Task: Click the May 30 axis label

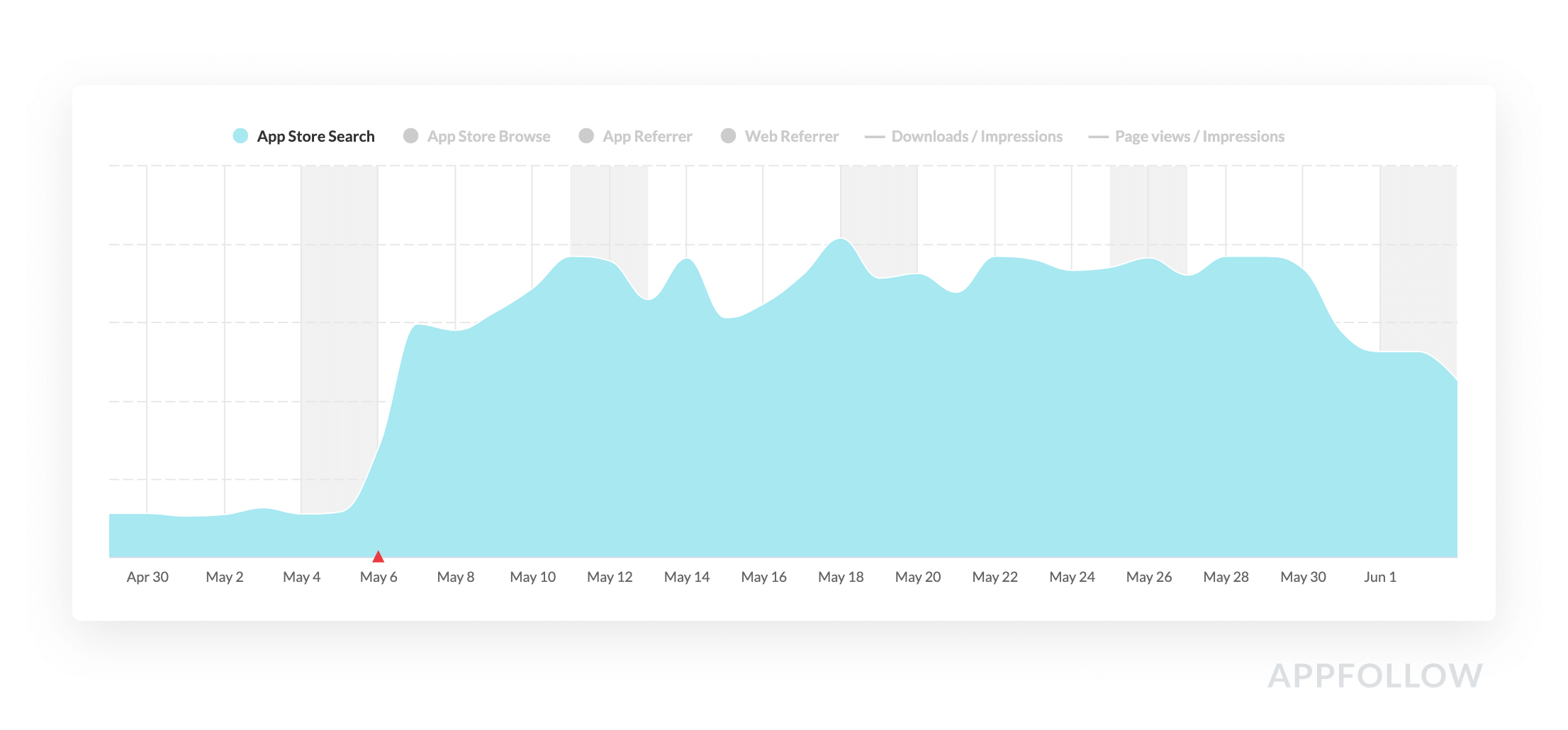Action: point(1303,577)
